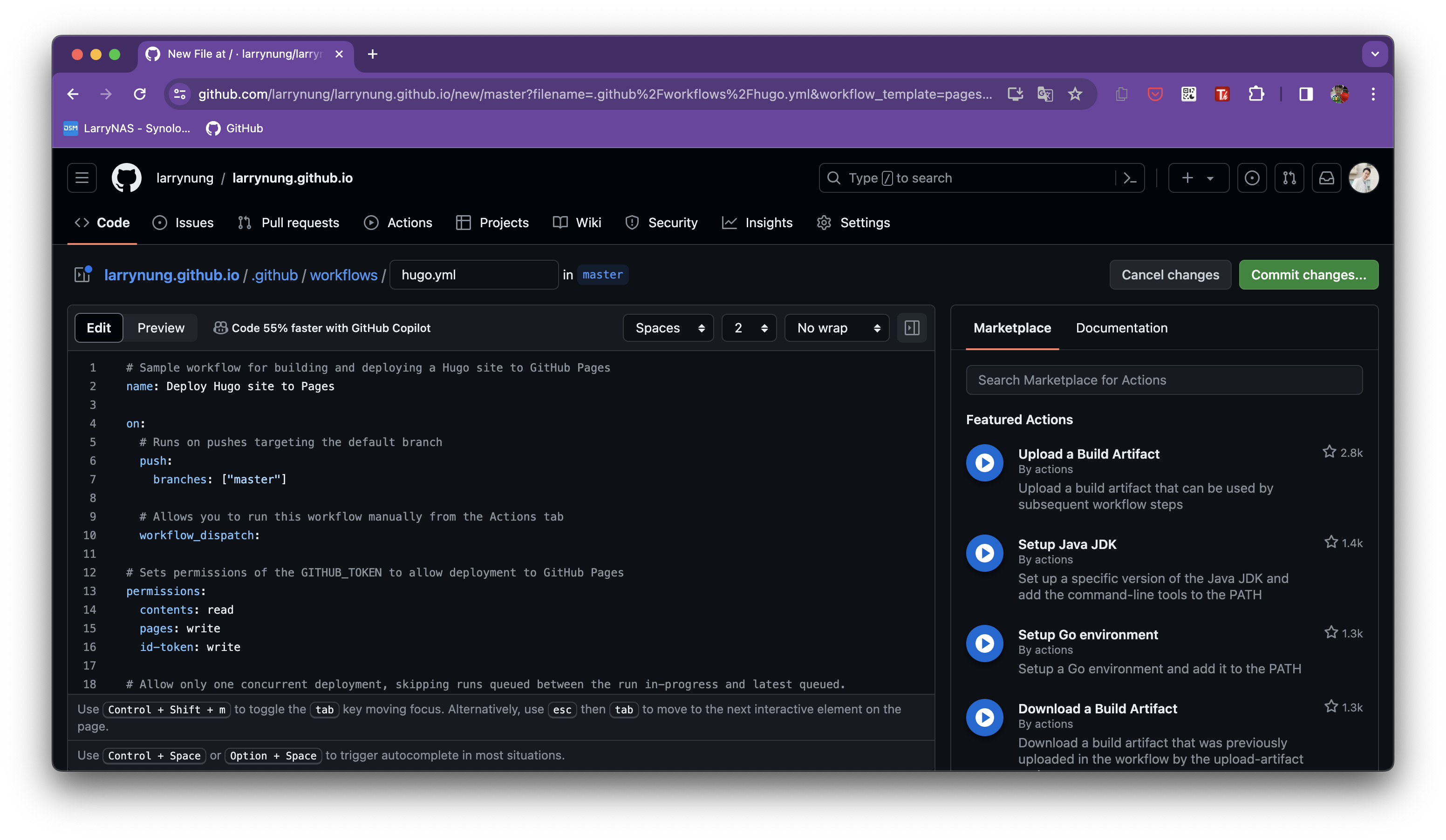
Task: Click the browser back arrow
Action: pos(73,94)
